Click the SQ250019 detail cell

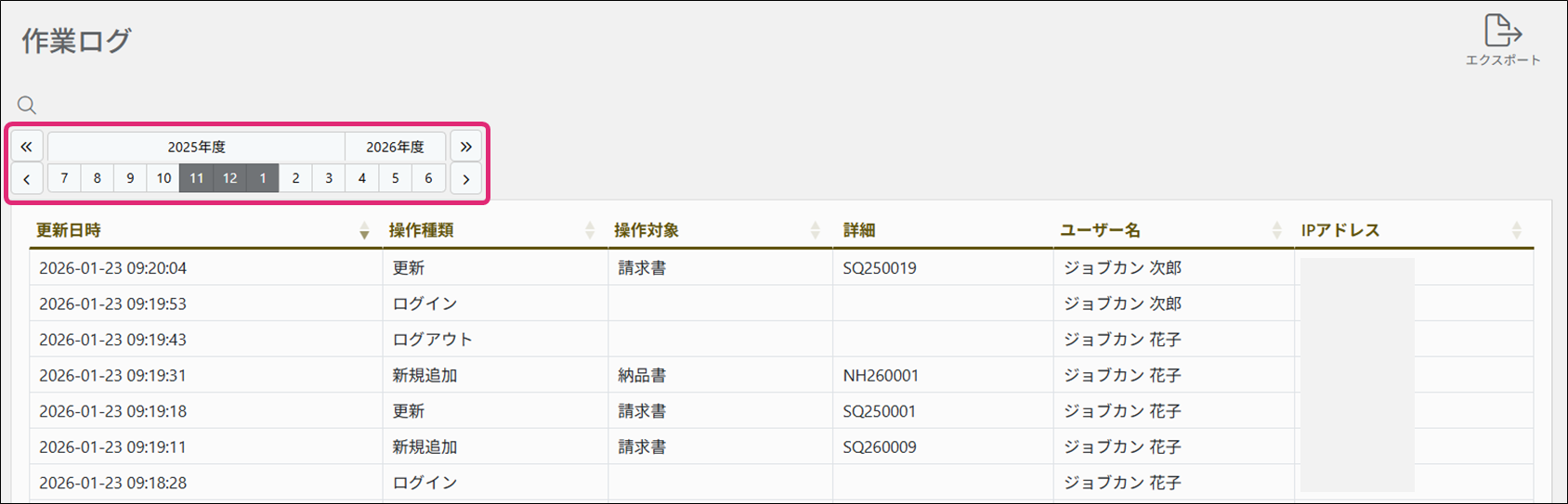click(880, 268)
